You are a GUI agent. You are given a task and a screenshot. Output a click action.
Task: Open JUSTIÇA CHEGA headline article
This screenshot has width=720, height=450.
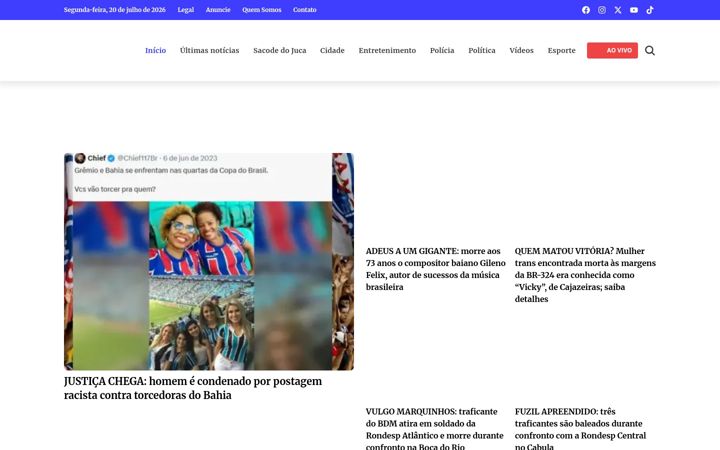point(193,388)
